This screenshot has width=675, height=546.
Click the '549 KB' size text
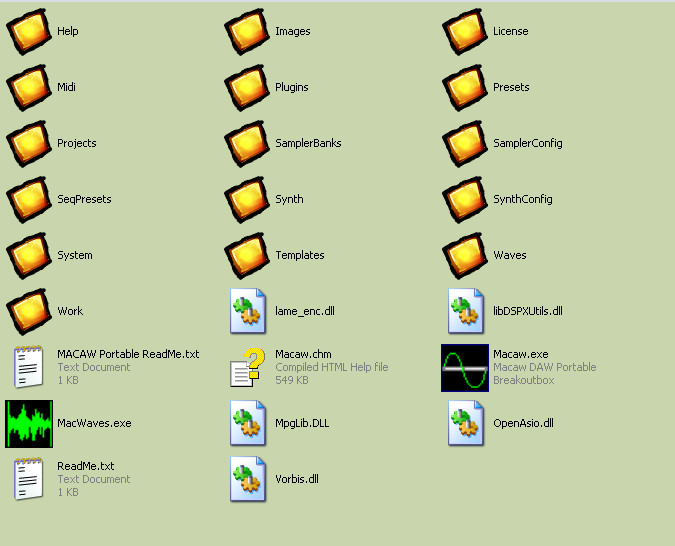(292, 380)
